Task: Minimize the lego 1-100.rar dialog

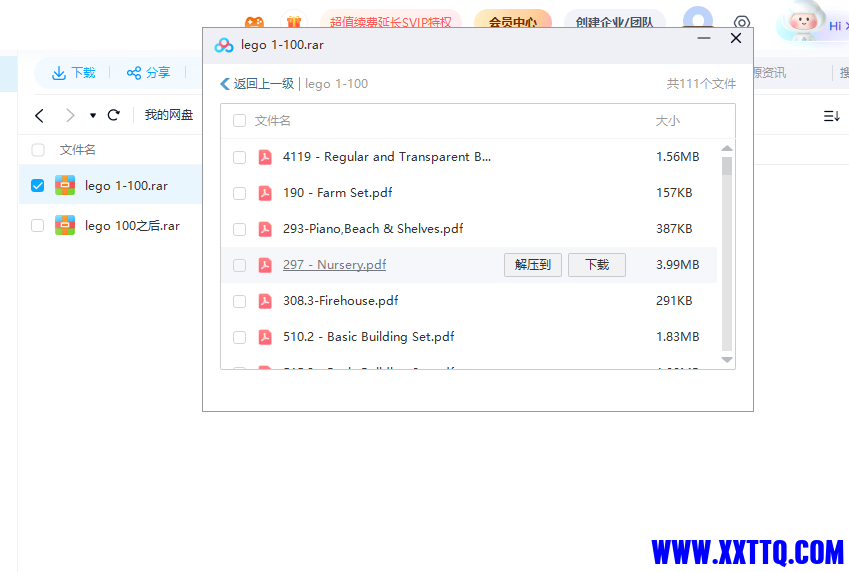Action: (x=704, y=38)
